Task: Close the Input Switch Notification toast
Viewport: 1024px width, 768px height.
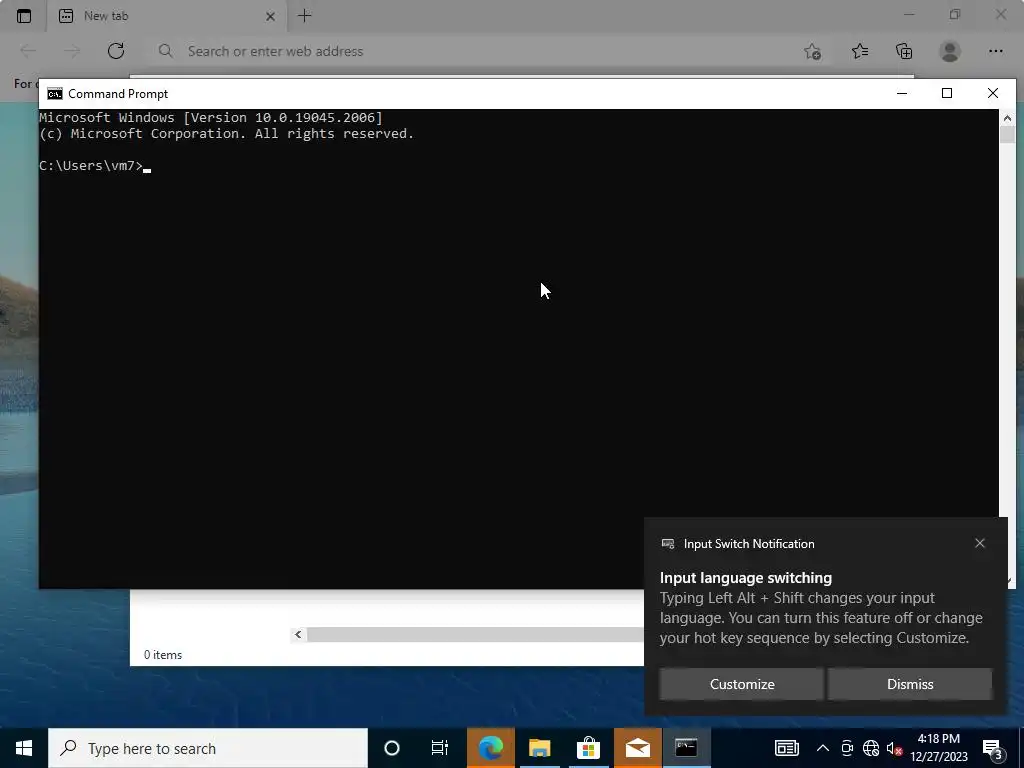Action: (980, 543)
